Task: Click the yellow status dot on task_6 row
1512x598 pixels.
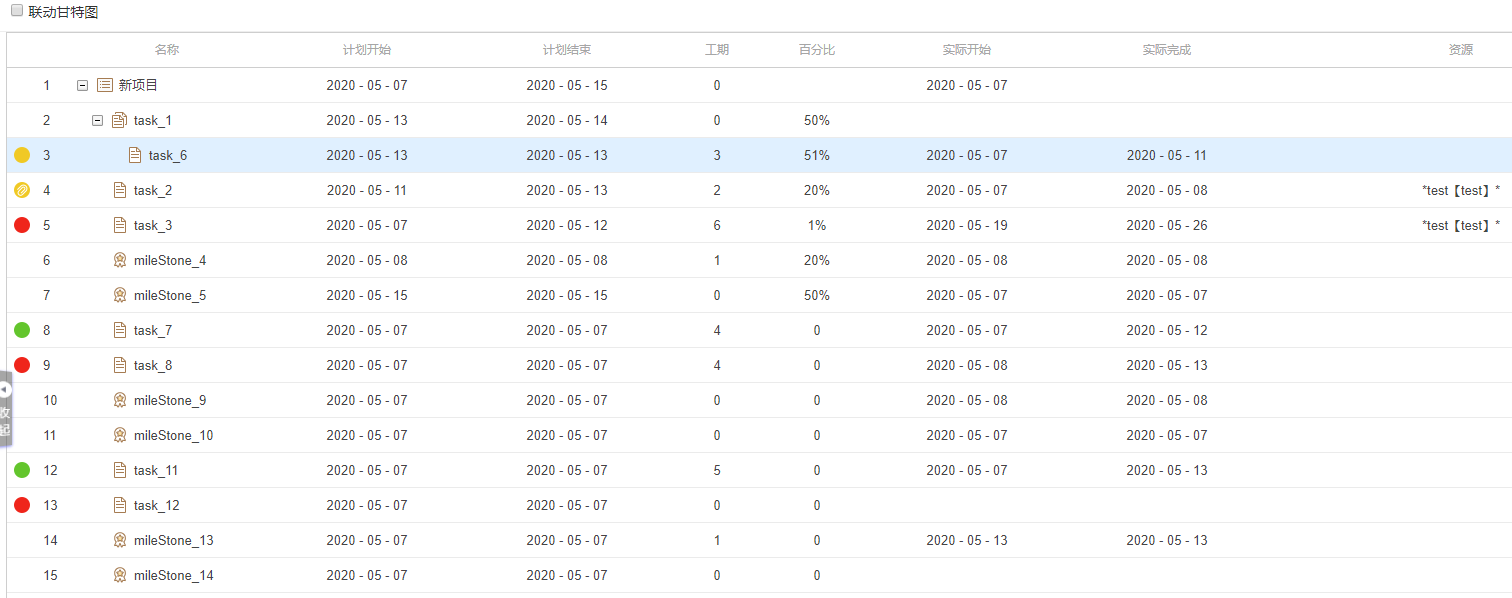Action: (x=22, y=155)
